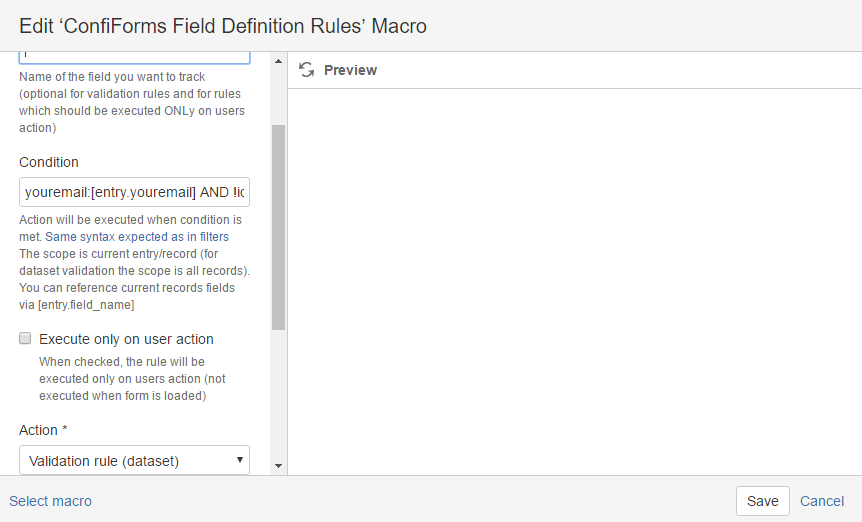Focus the field name input box
Viewport: 862px width, 522px height.
pyautogui.click(x=134, y=57)
